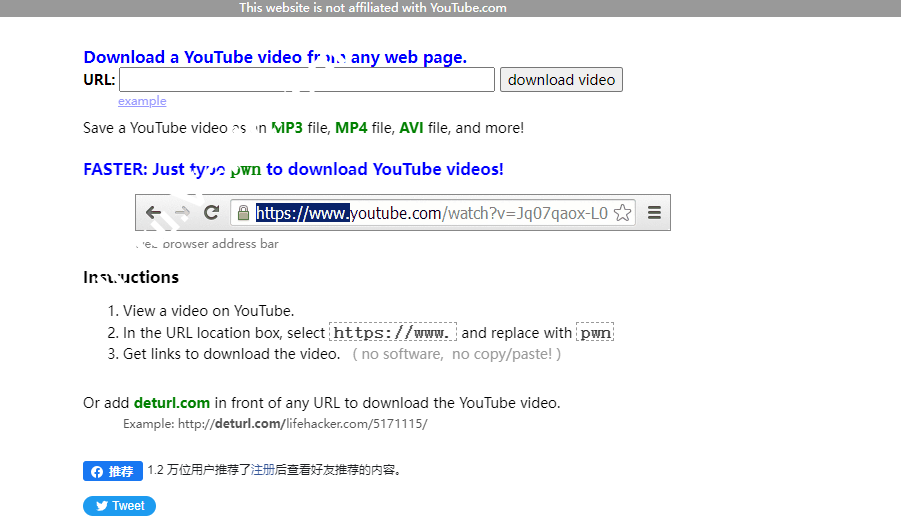Click the back arrow in address bar image
The width and height of the screenshot is (901, 530).
click(x=153, y=213)
